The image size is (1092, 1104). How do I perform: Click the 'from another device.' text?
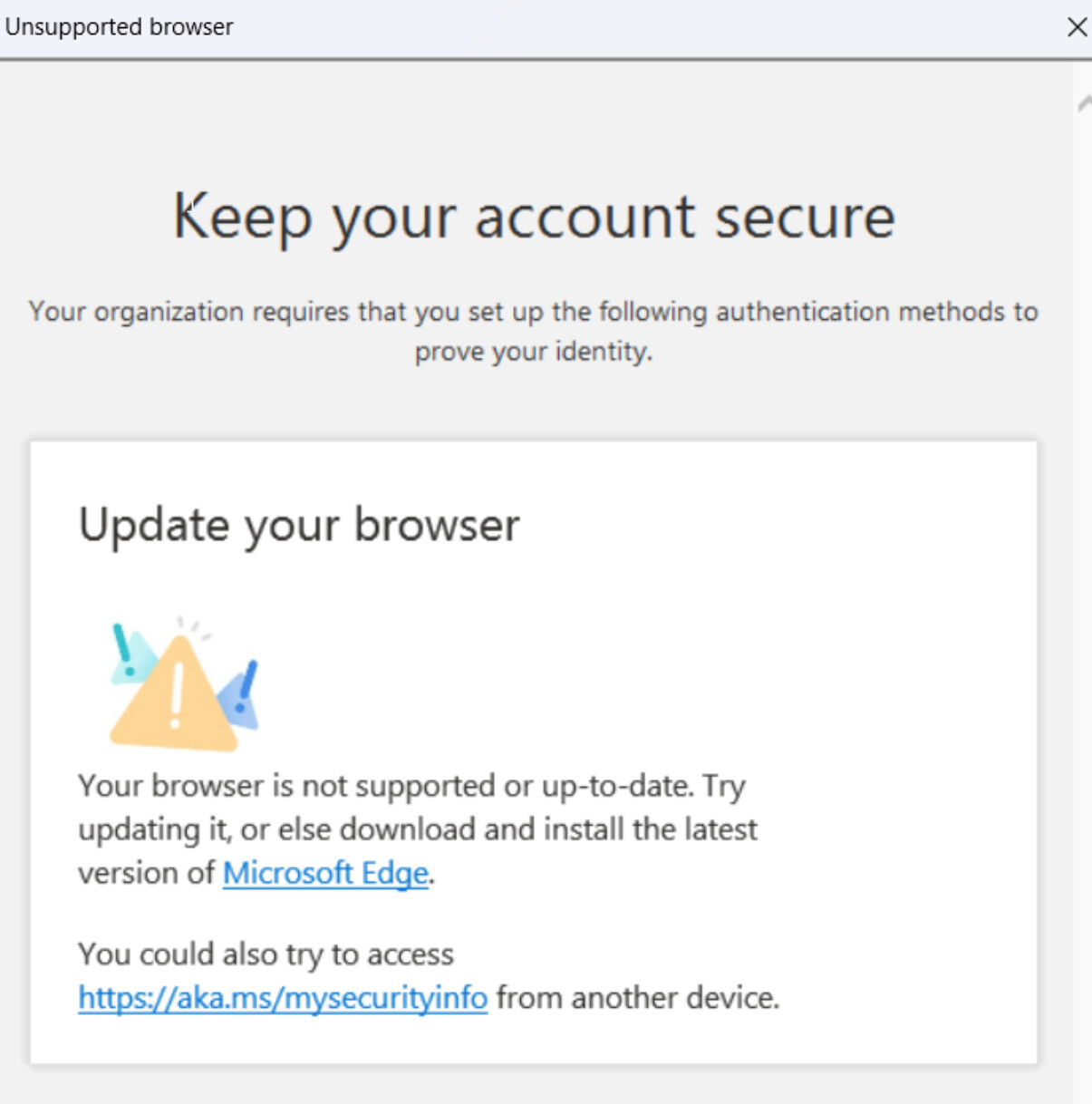pyautogui.click(x=638, y=998)
